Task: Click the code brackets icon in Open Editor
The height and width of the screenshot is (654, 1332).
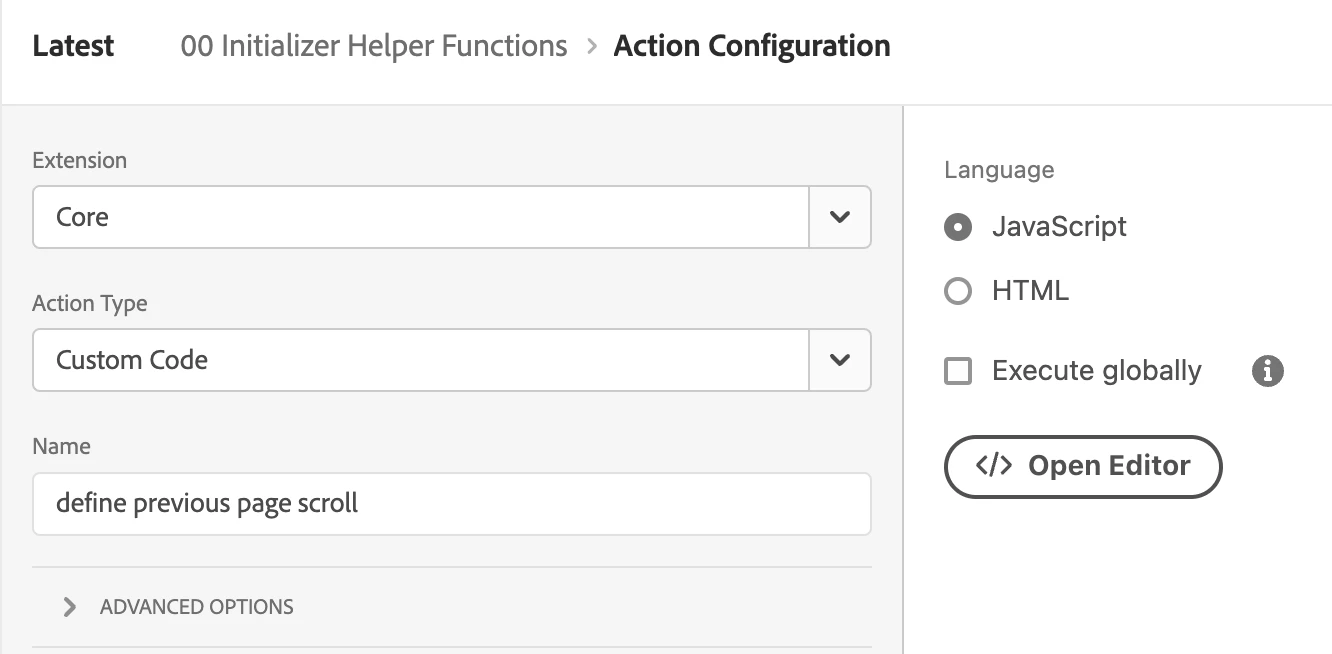Action: tap(994, 466)
